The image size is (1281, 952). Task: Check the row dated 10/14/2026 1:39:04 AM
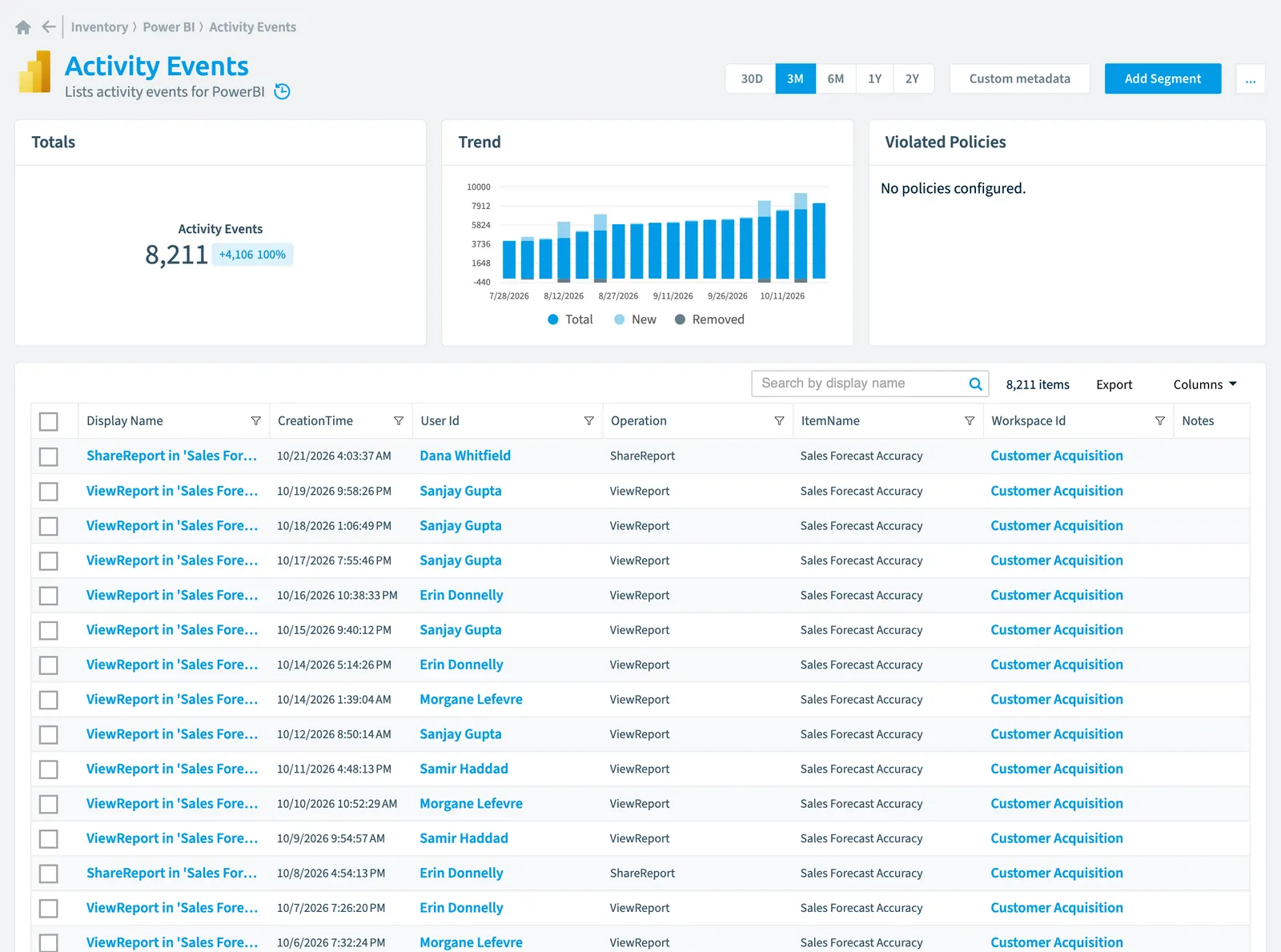tap(49, 700)
